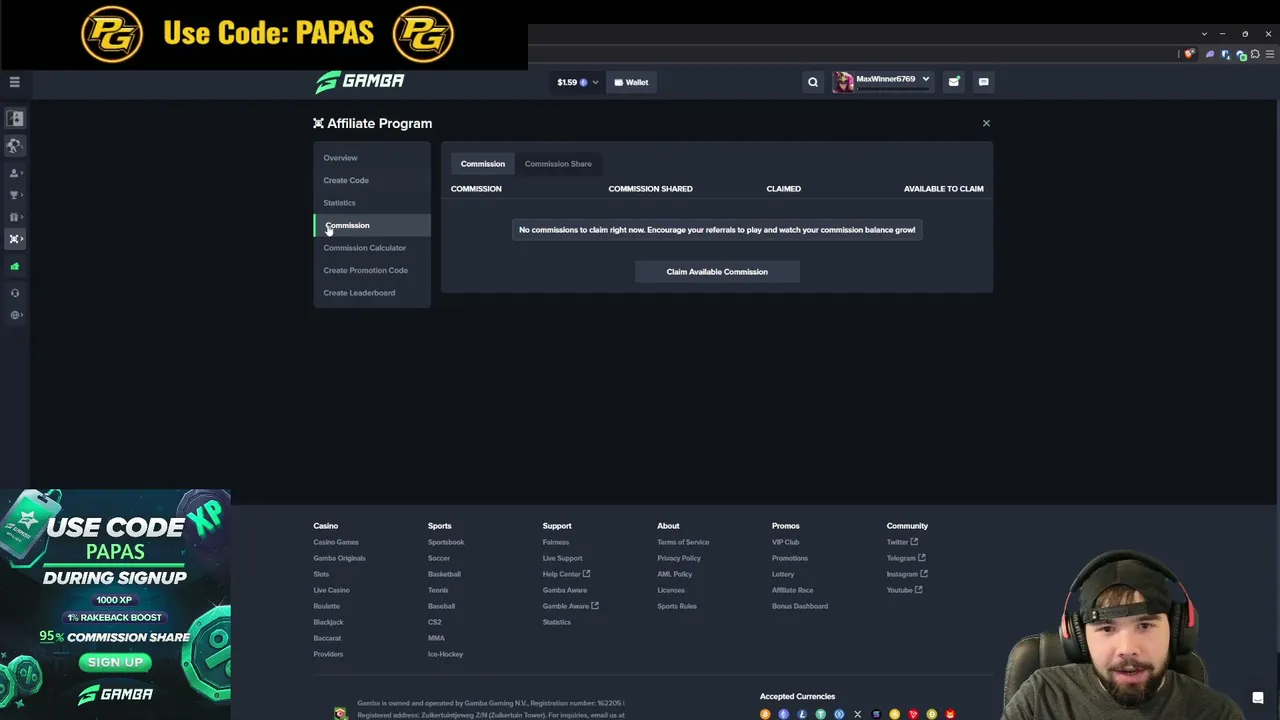Open Privacy Policy footer link
This screenshot has width=1280, height=720.
(679, 558)
